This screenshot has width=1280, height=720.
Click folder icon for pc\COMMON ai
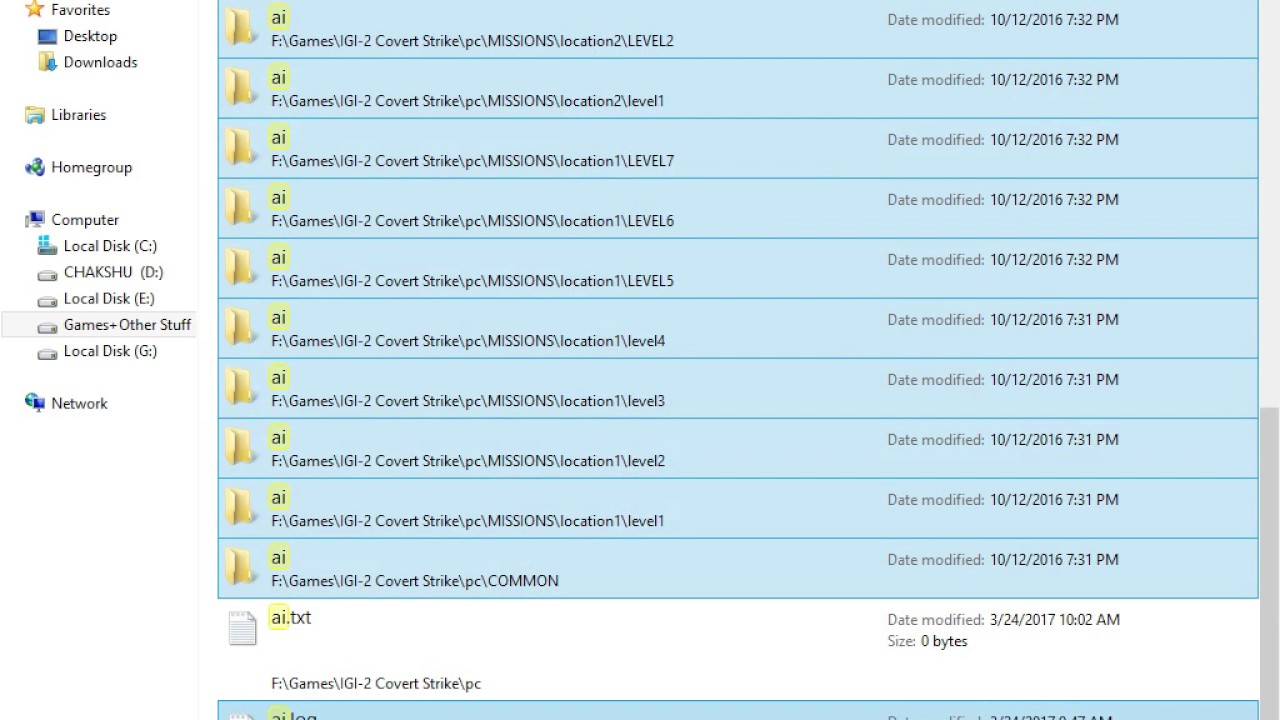[240, 567]
